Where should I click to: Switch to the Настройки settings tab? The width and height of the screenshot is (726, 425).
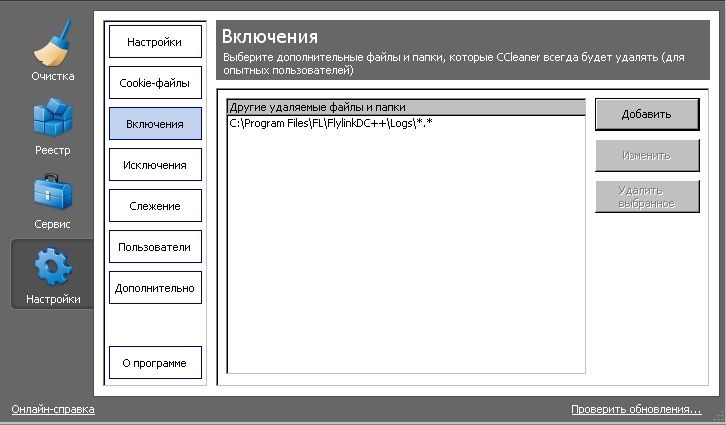[155, 42]
